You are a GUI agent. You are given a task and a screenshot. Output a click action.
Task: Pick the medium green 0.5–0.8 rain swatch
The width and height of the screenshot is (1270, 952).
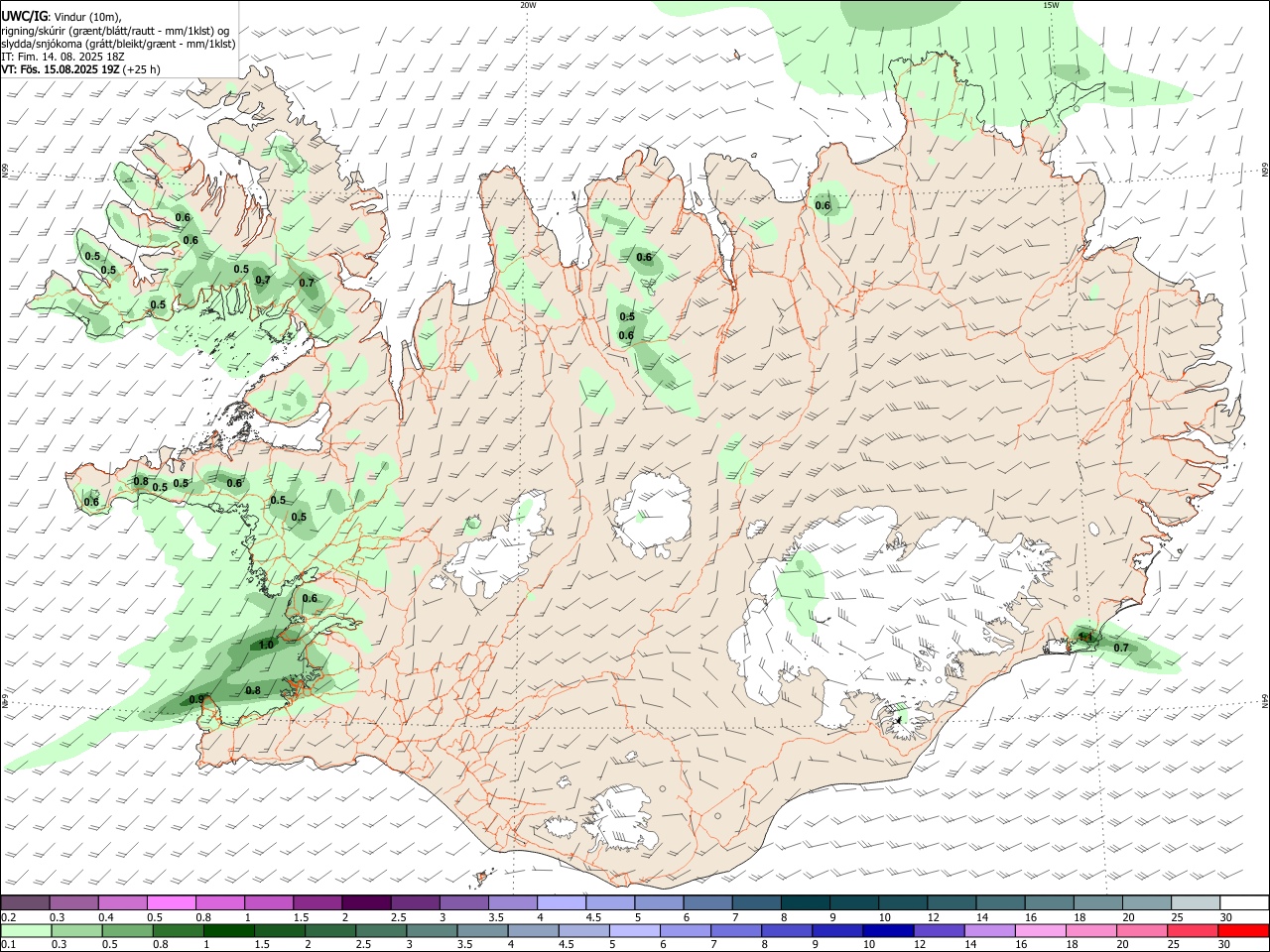pyautogui.click(x=127, y=931)
